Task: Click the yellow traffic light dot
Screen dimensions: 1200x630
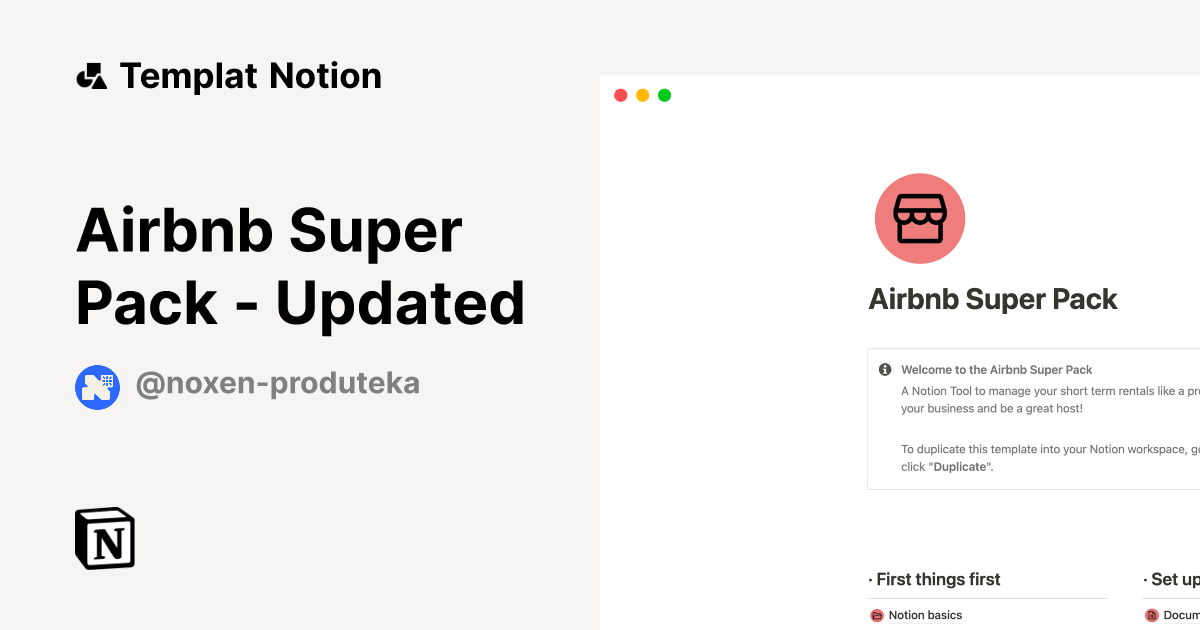Action: [x=642, y=94]
